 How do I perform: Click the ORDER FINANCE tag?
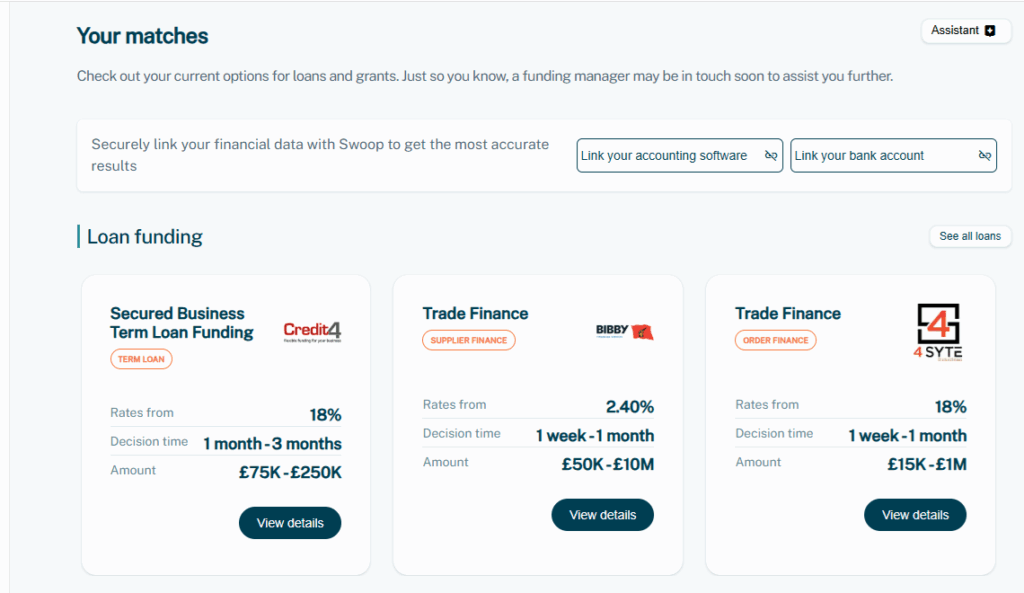(775, 340)
